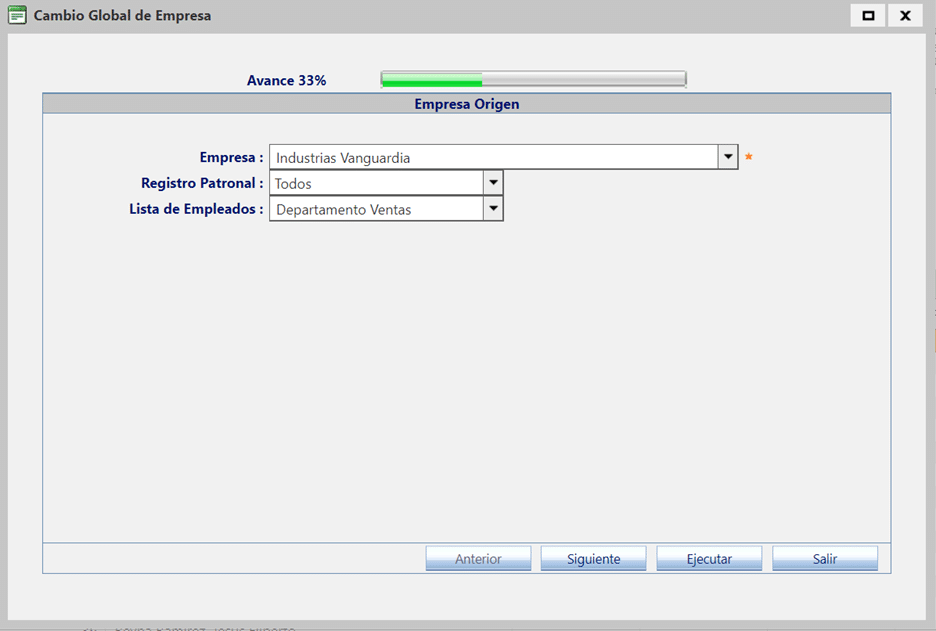Click the Empresa Origen section header
936x631 pixels.
point(466,104)
